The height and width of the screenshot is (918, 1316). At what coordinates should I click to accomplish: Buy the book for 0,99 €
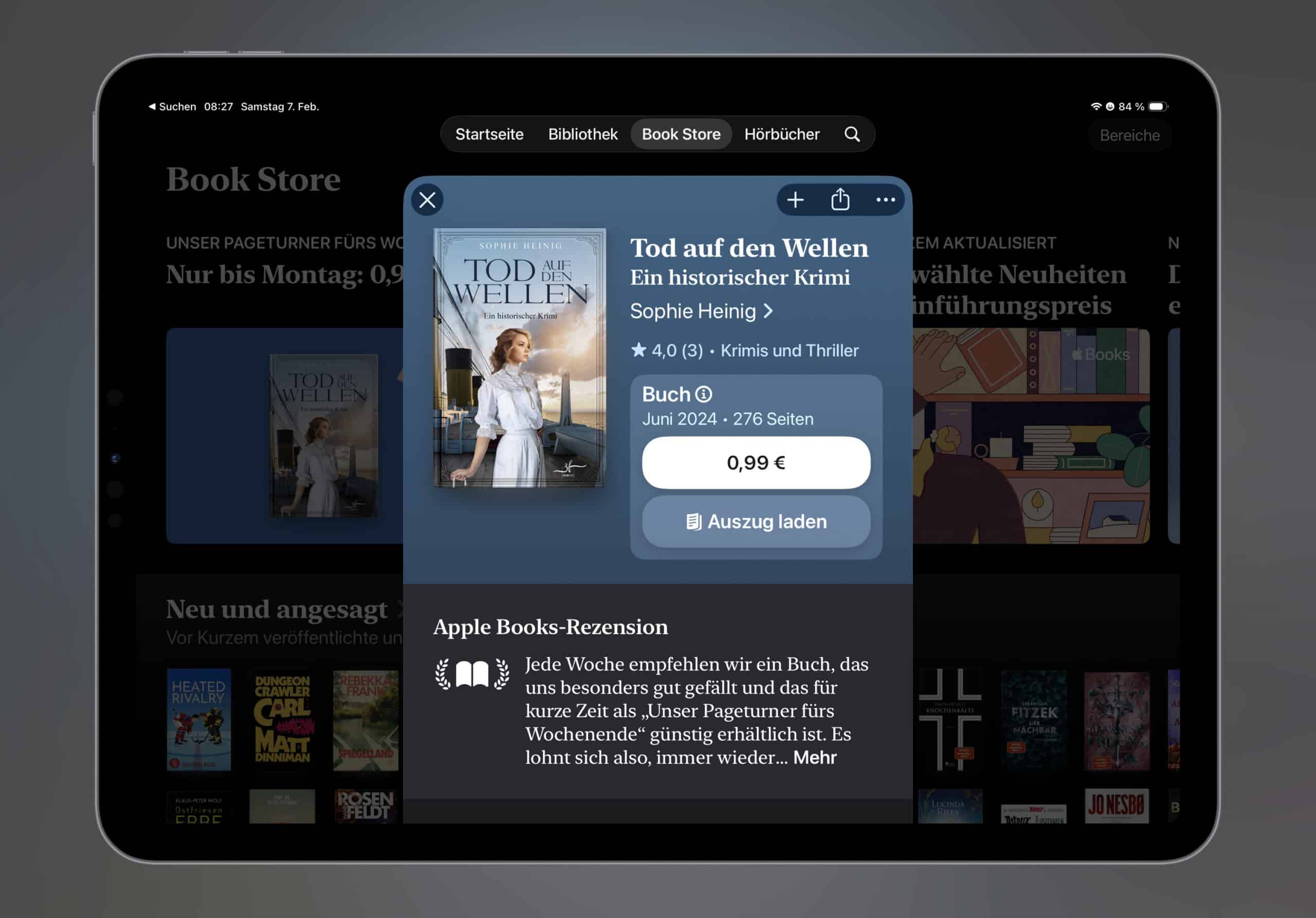[756, 463]
